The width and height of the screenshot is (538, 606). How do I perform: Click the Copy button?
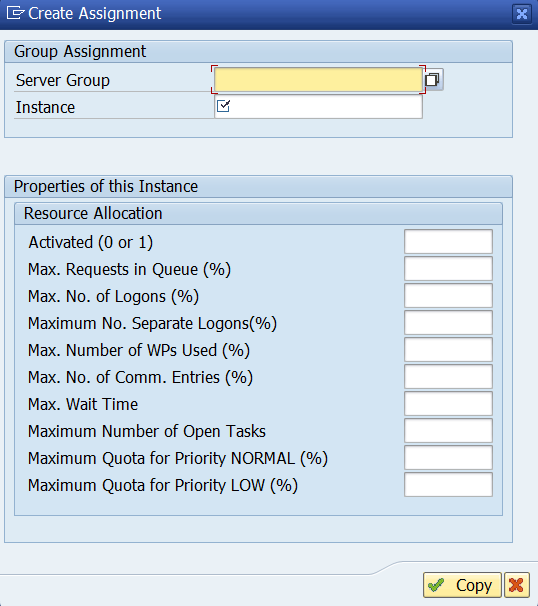(x=462, y=585)
